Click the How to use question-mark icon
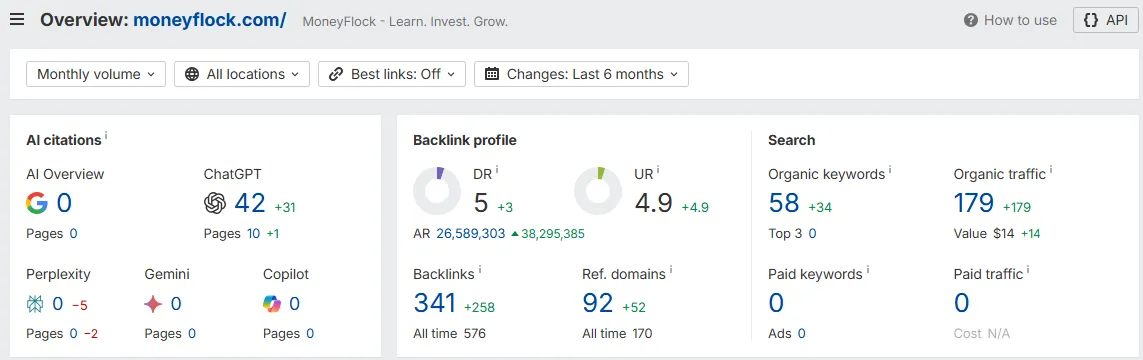 [x=970, y=20]
